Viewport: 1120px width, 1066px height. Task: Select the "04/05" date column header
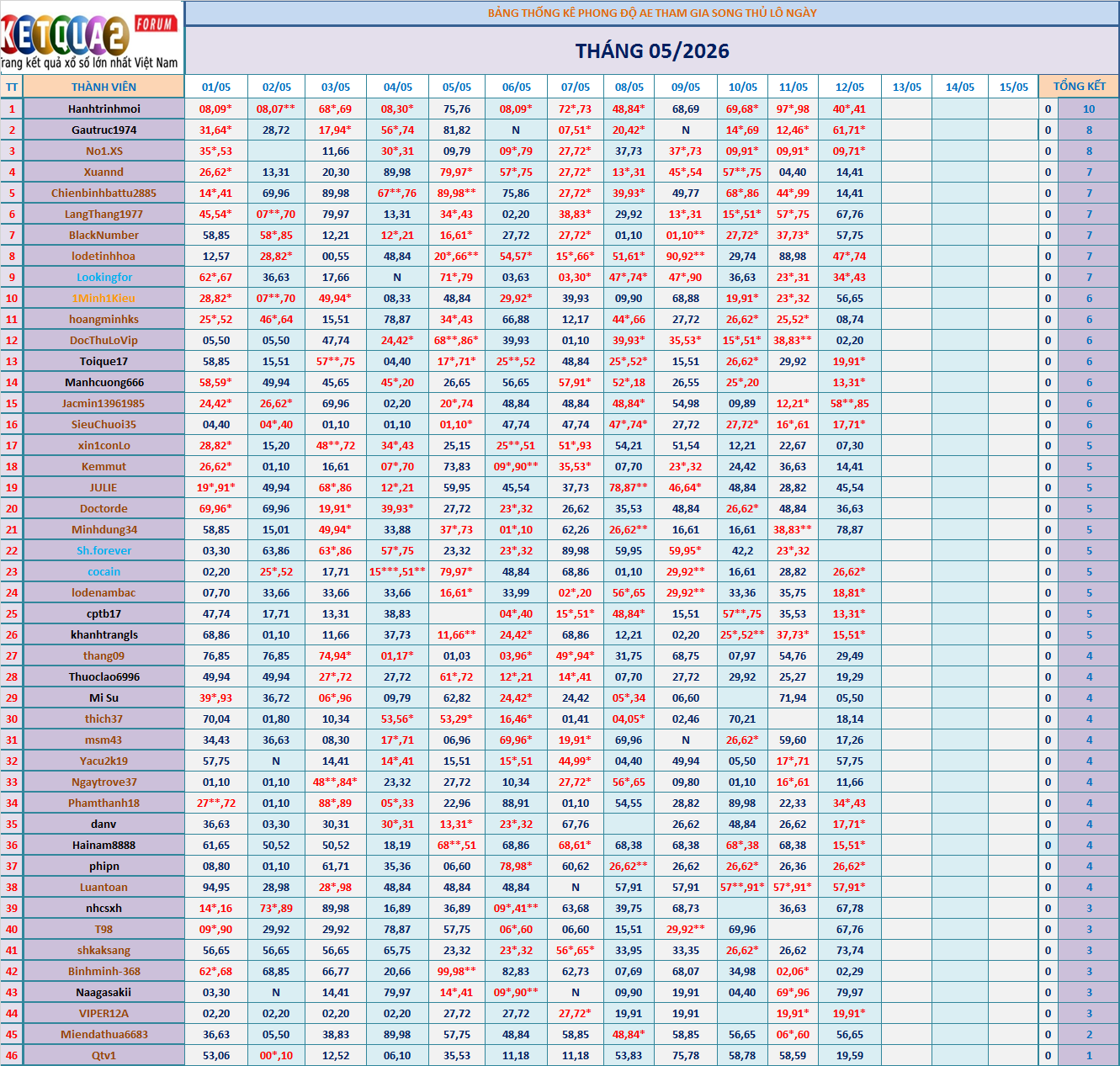(398, 87)
